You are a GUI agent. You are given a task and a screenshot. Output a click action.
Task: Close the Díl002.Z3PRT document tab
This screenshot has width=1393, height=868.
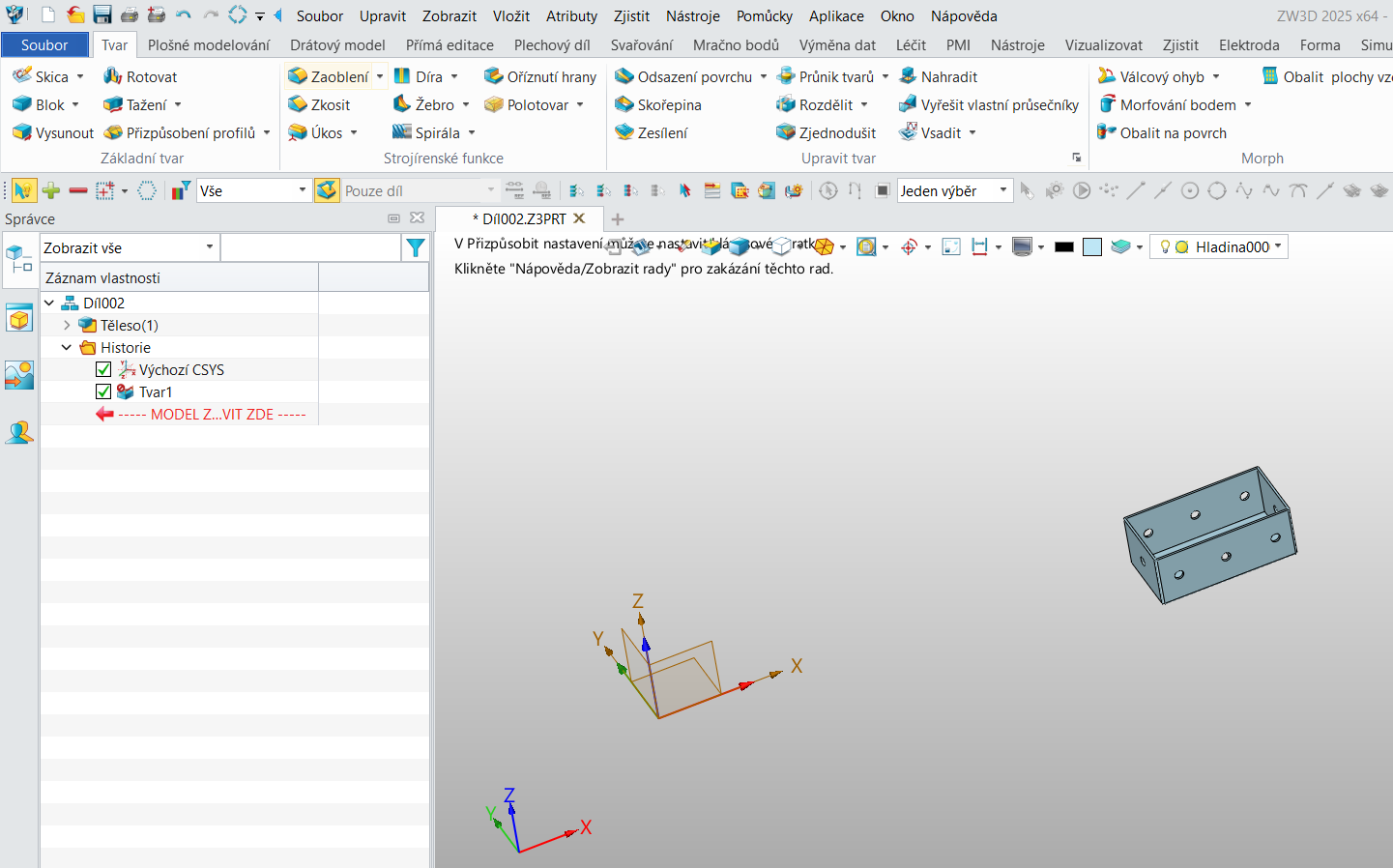pyautogui.click(x=579, y=218)
